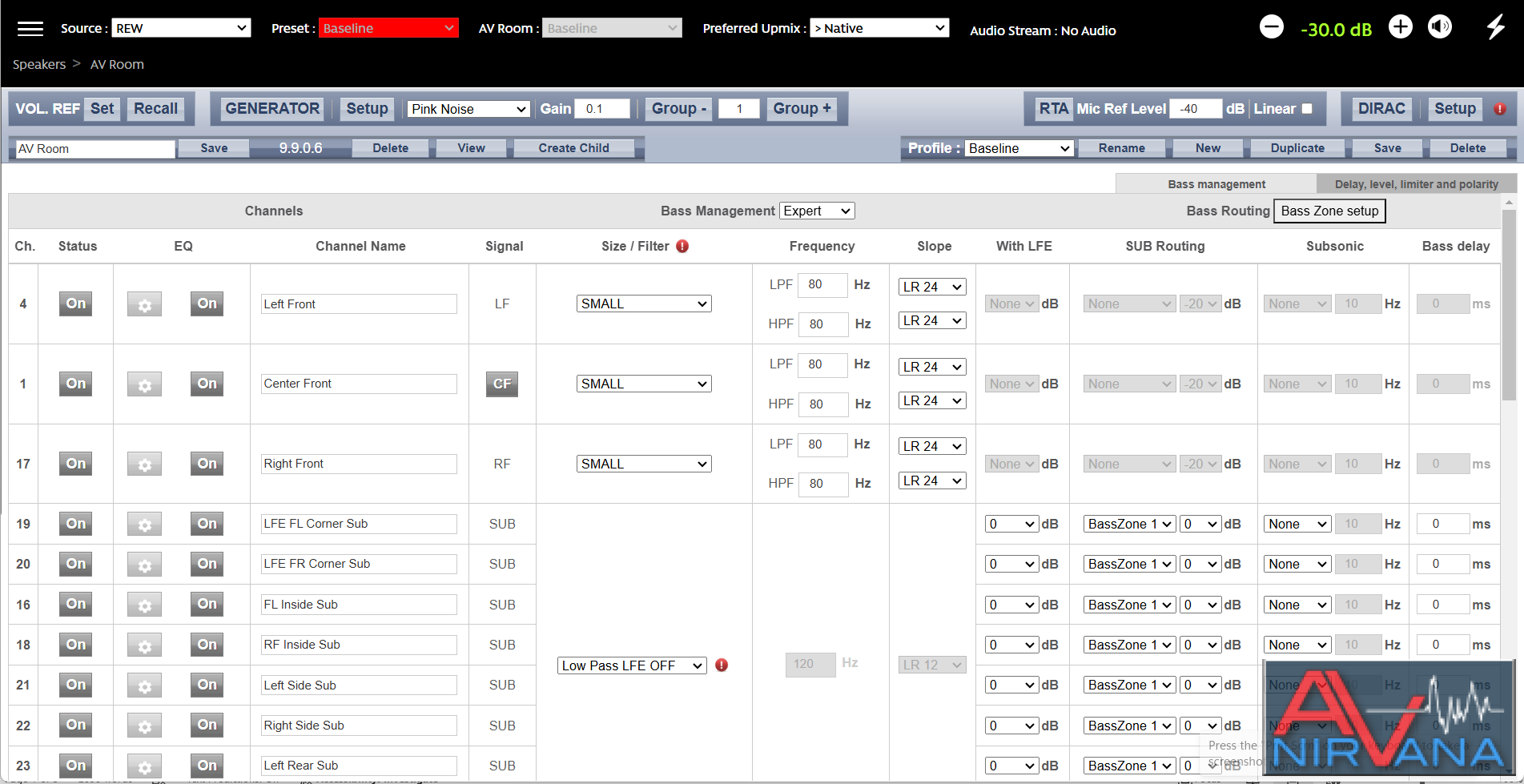1524x784 pixels.
Task: Open EQ gear for RF Inside Sub
Action: click(x=144, y=645)
